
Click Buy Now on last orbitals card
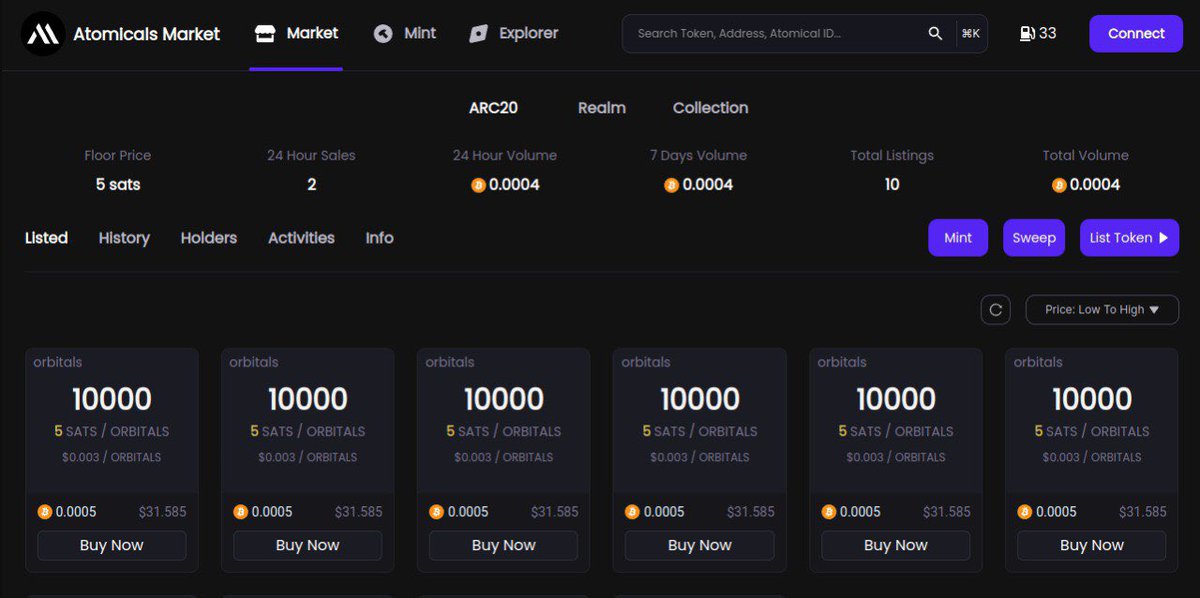coord(1092,545)
